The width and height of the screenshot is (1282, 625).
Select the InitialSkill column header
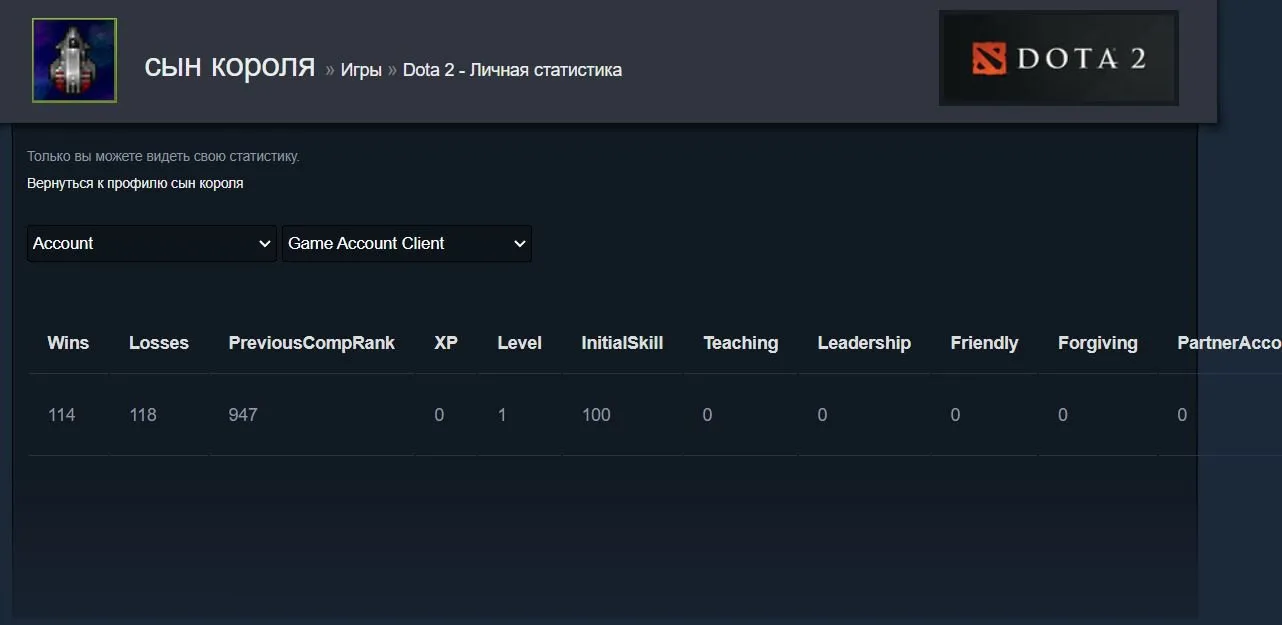pyautogui.click(x=622, y=343)
